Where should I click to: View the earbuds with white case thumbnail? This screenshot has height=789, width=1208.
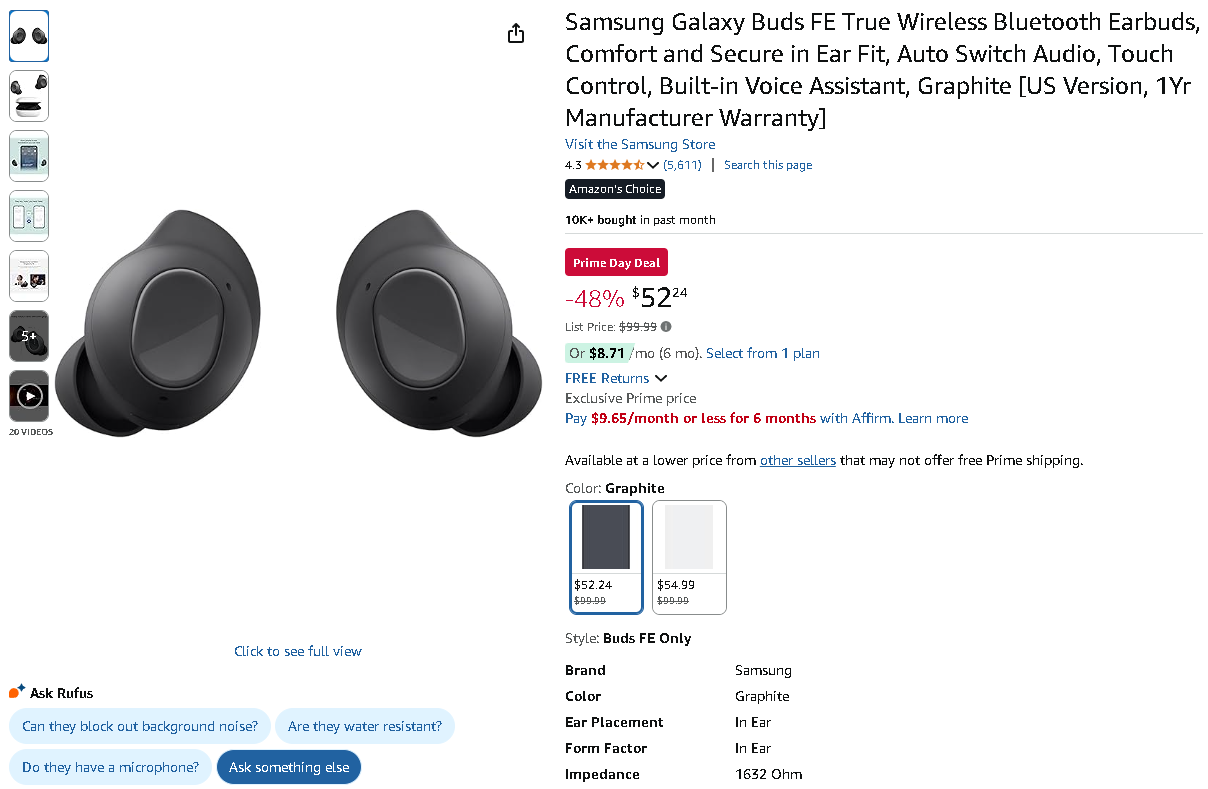[29, 96]
